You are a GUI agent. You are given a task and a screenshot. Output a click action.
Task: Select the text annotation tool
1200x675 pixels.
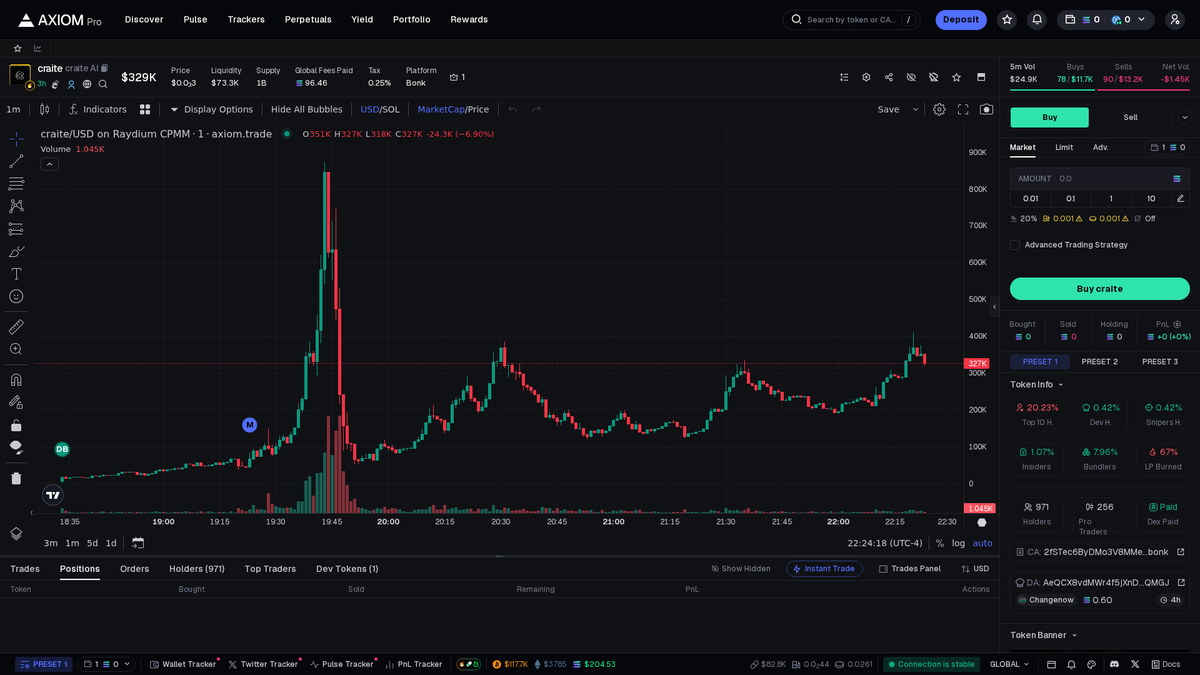pyautogui.click(x=16, y=274)
